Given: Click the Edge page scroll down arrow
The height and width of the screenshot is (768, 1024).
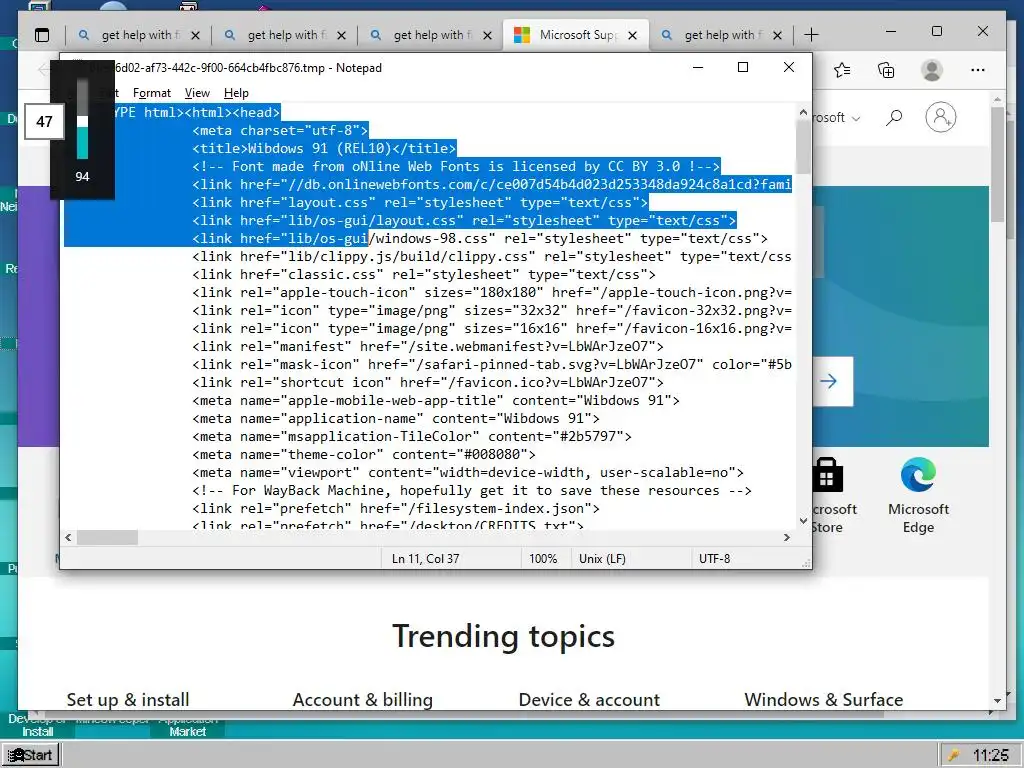Looking at the screenshot, I should click(997, 701).
